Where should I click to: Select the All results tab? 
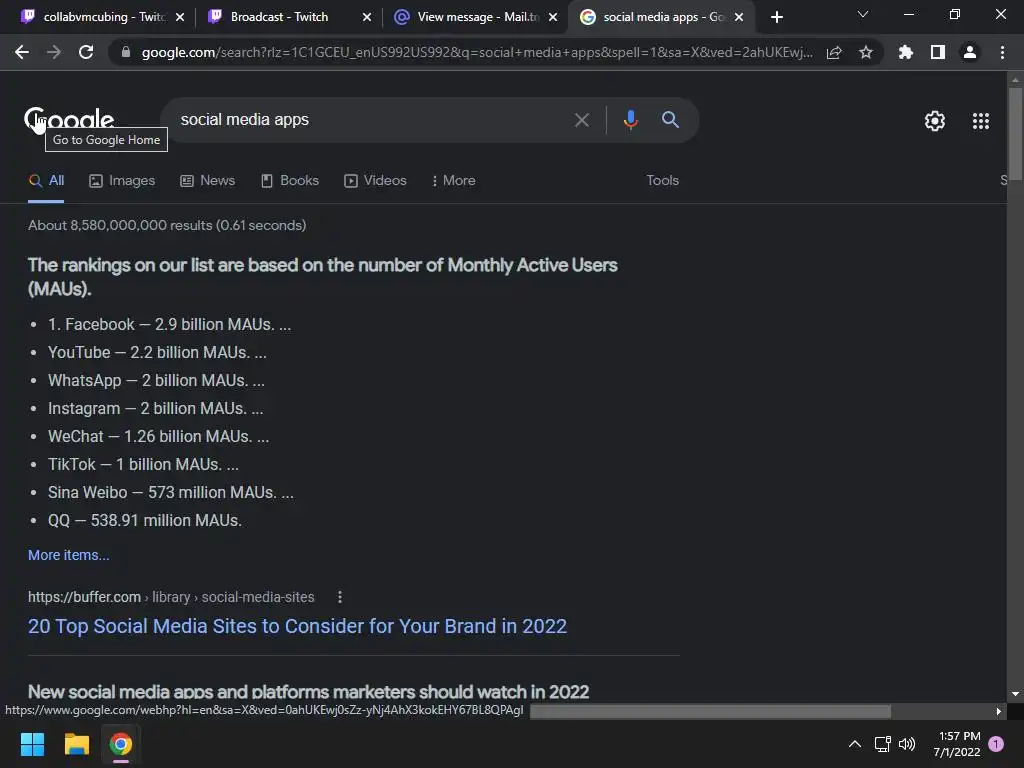pos(46,181)
